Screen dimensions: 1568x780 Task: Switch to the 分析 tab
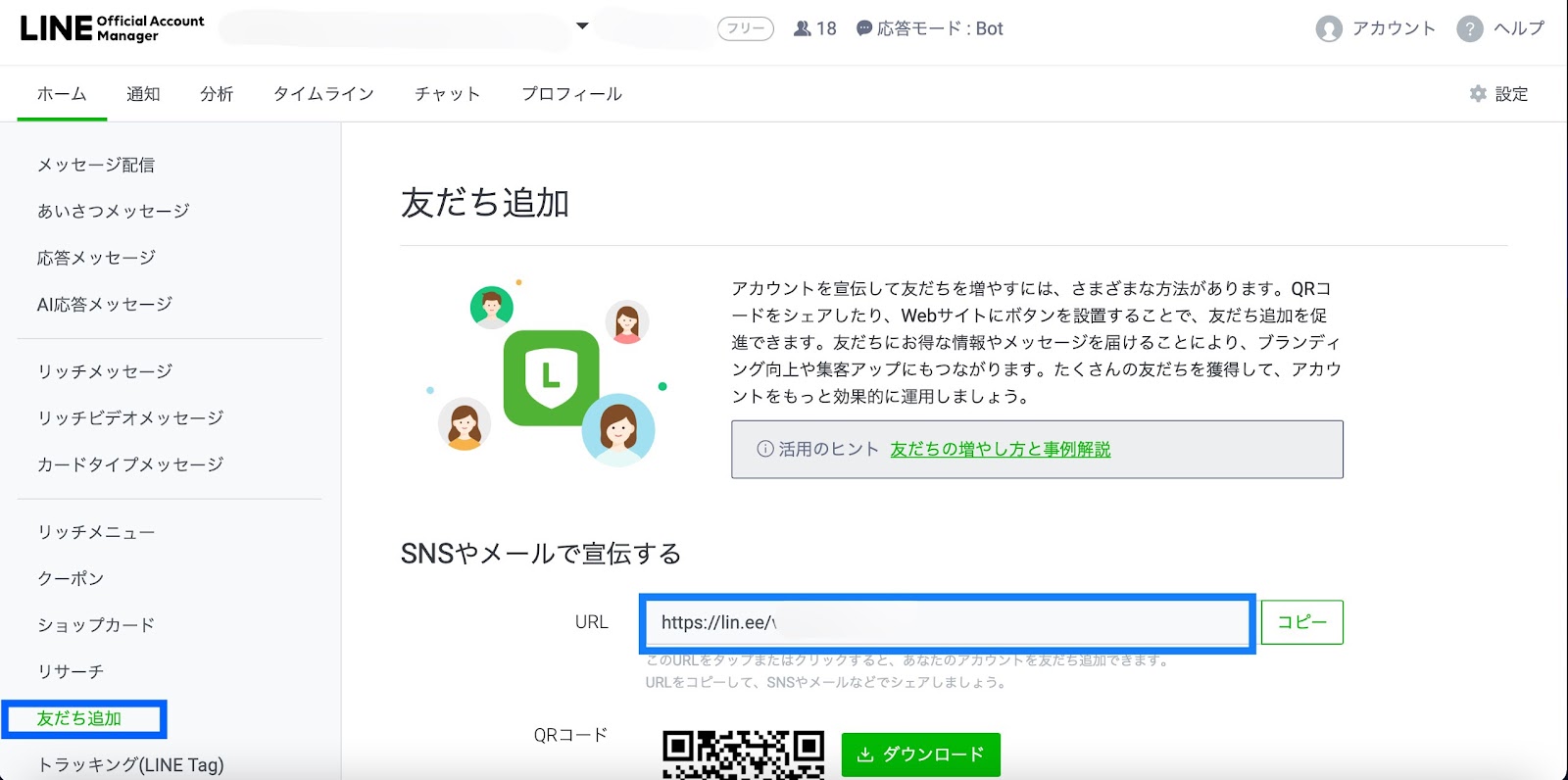[217, 94]
